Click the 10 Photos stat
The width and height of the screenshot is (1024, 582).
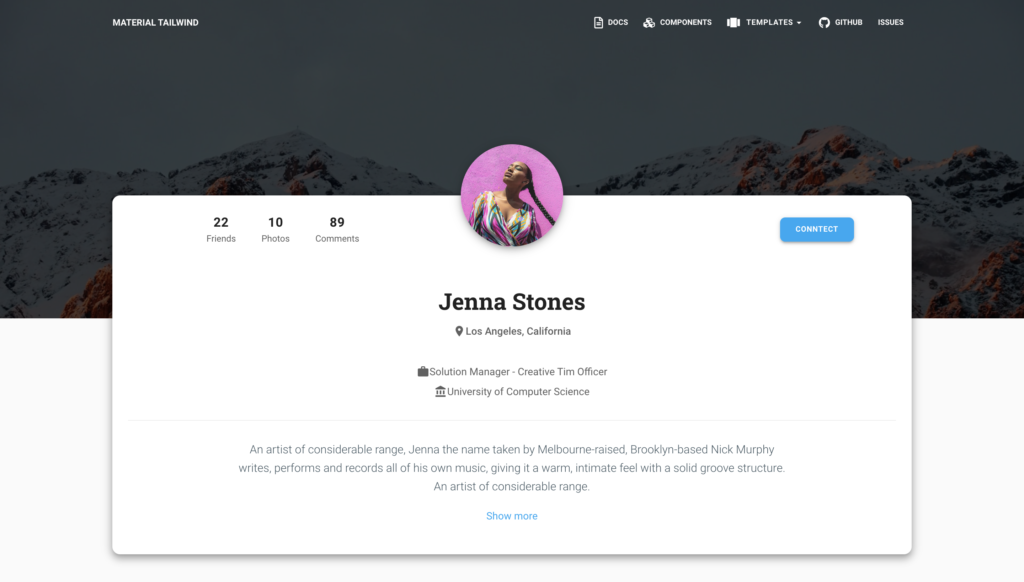(x=276, y=230)
